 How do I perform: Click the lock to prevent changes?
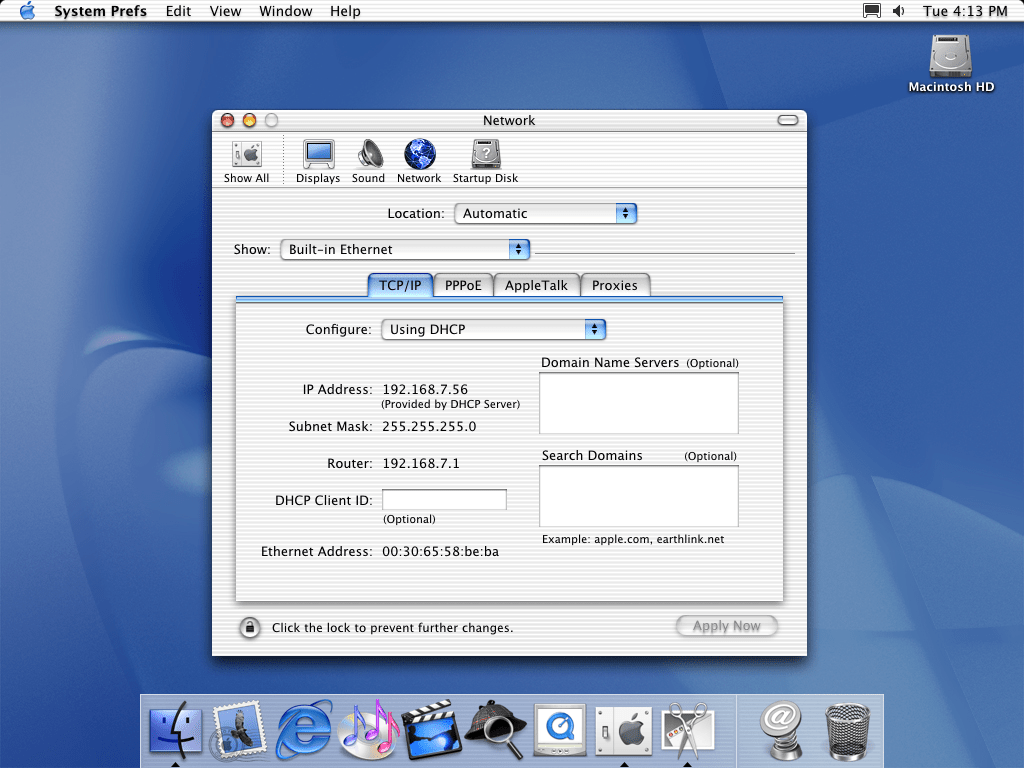249,627
